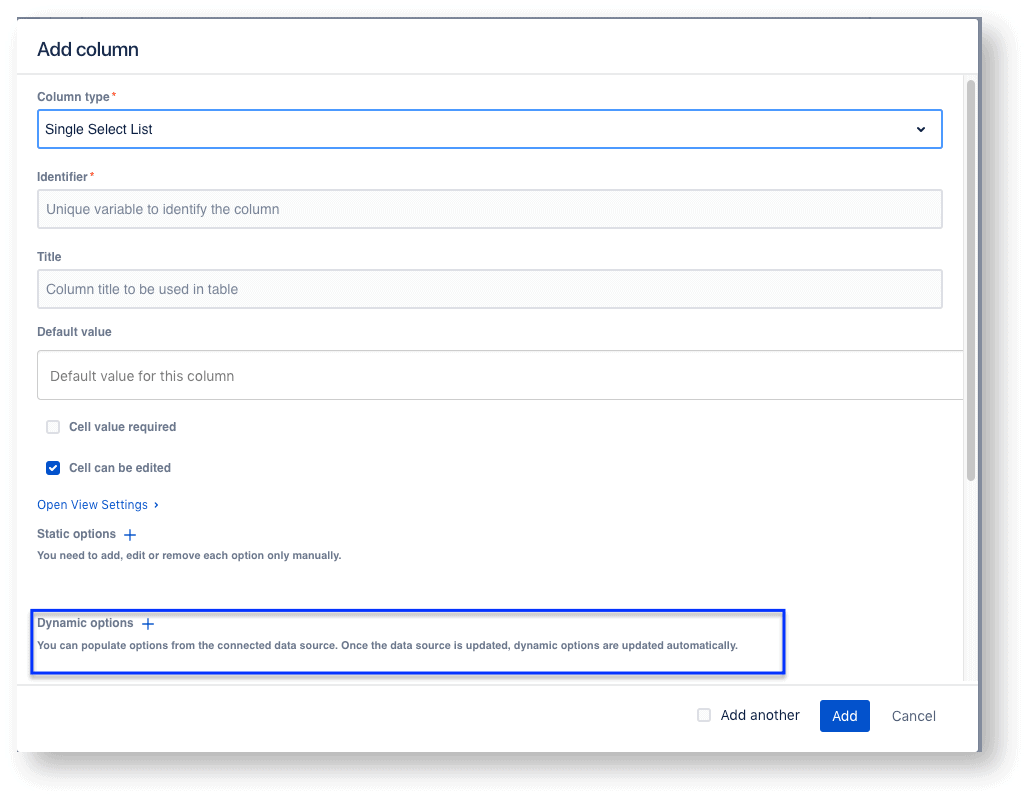Focus the Identifier input field
Image resolution: width=1030 pixels, height=800 pixels.
coord(490,209)
